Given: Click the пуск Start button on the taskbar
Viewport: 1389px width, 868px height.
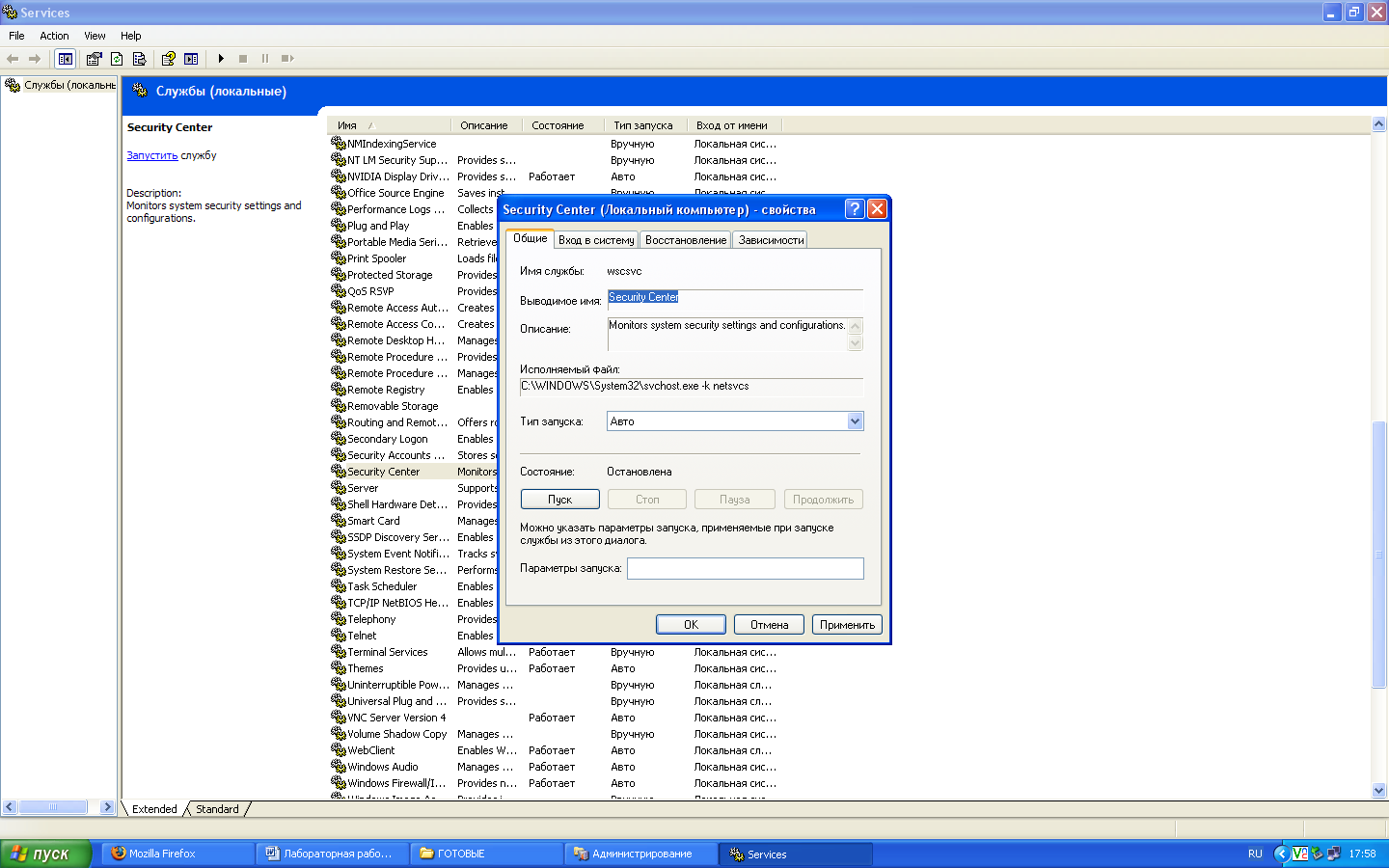Looking at the screenshot, I should 45,854.
